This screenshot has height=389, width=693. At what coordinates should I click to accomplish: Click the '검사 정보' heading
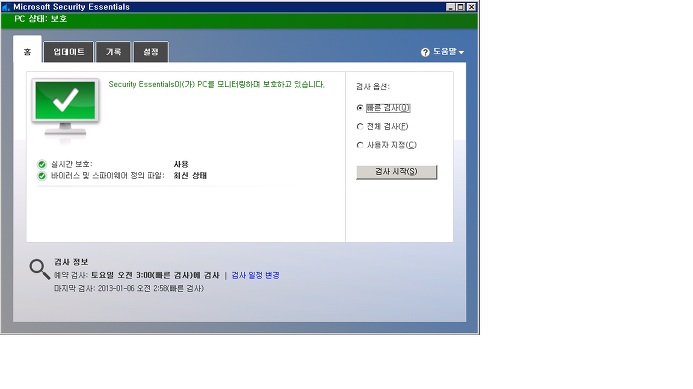pyautogui.click(x=71, y=262)
